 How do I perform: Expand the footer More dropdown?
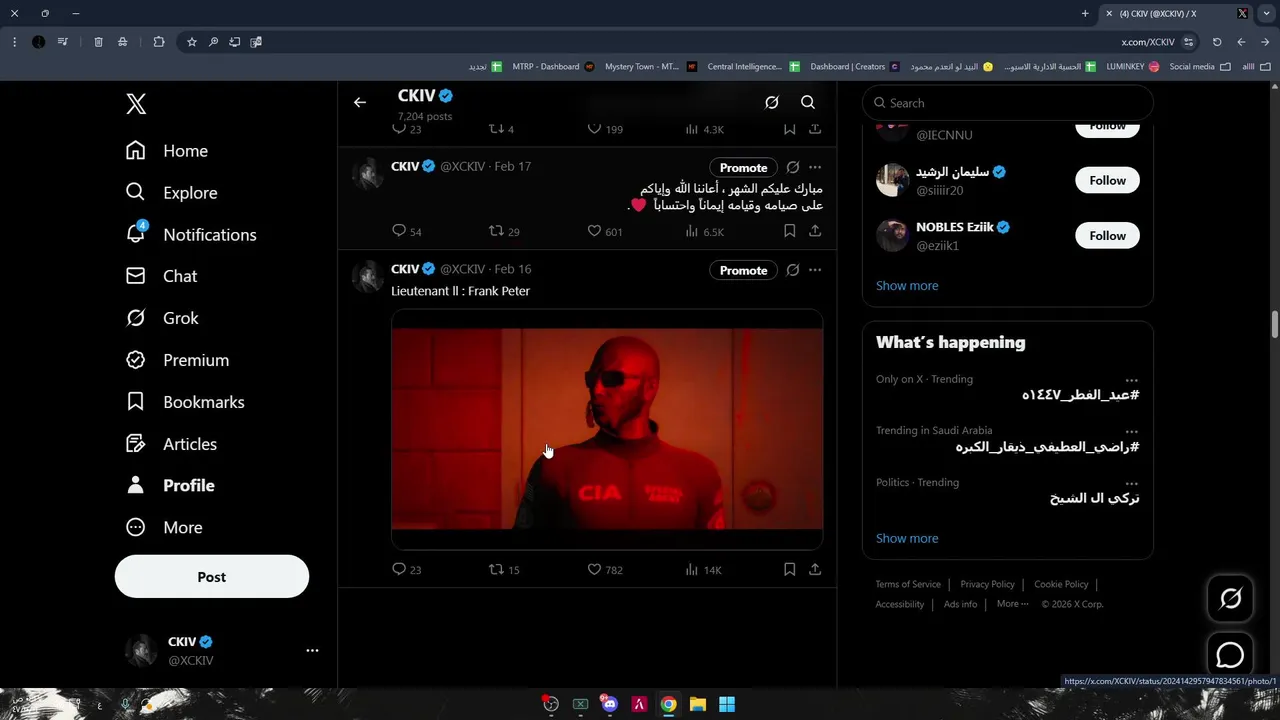click(1012, 604)
